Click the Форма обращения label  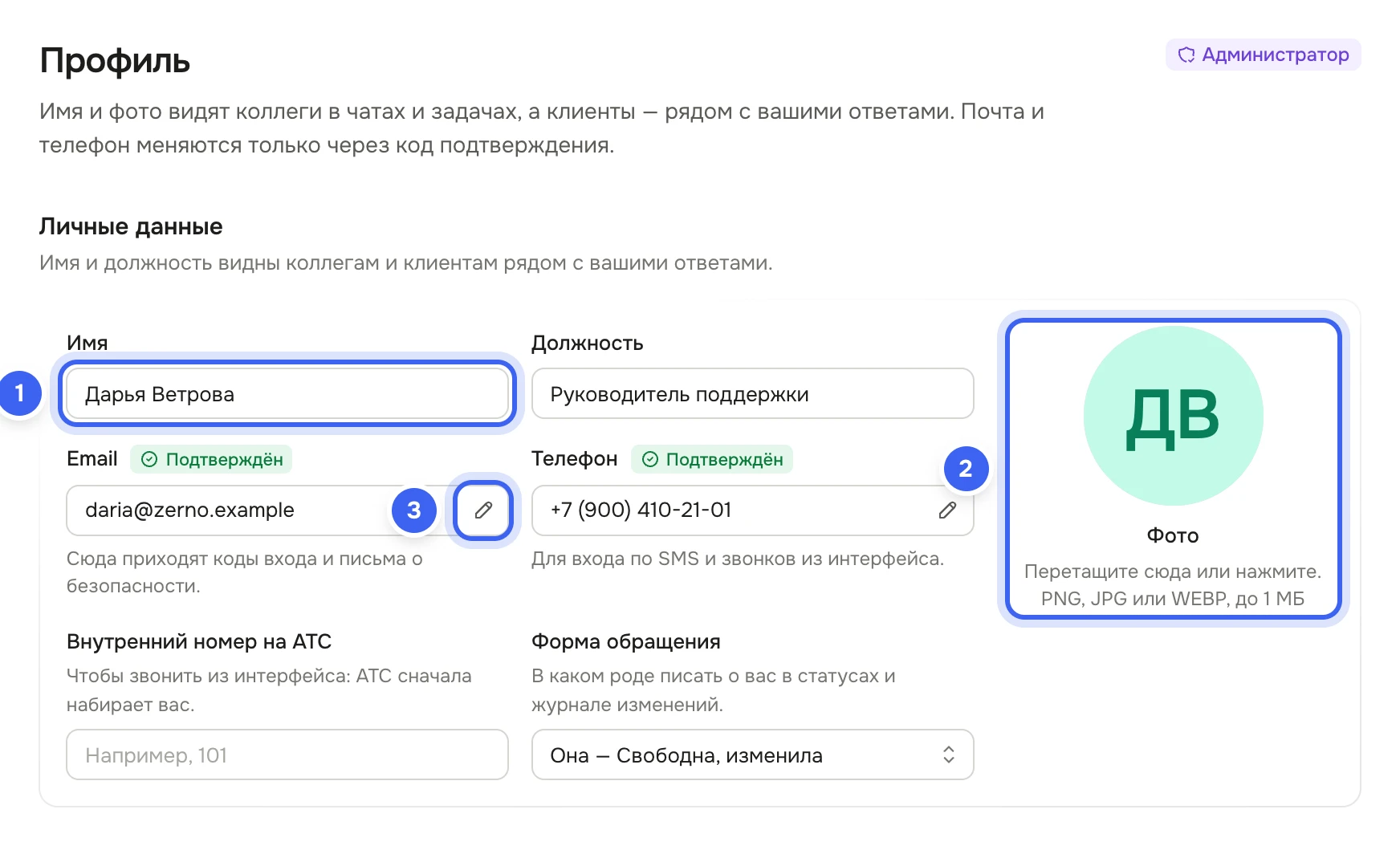pyautogui.click(x=626, y=641)
